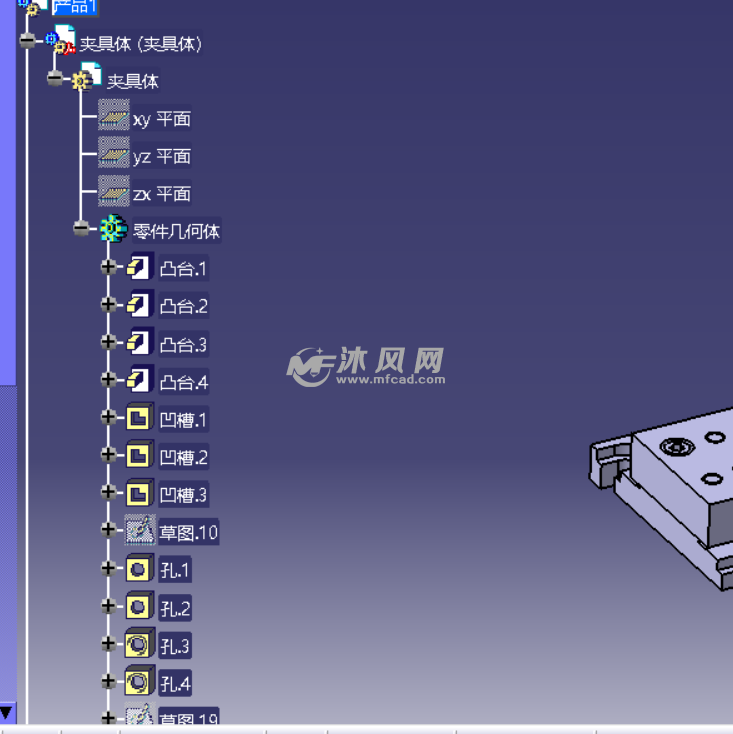This screenshot has width=733, height=734.
Task: Click the xy 平面 plane icon
Action: click(x=113, y=115)
